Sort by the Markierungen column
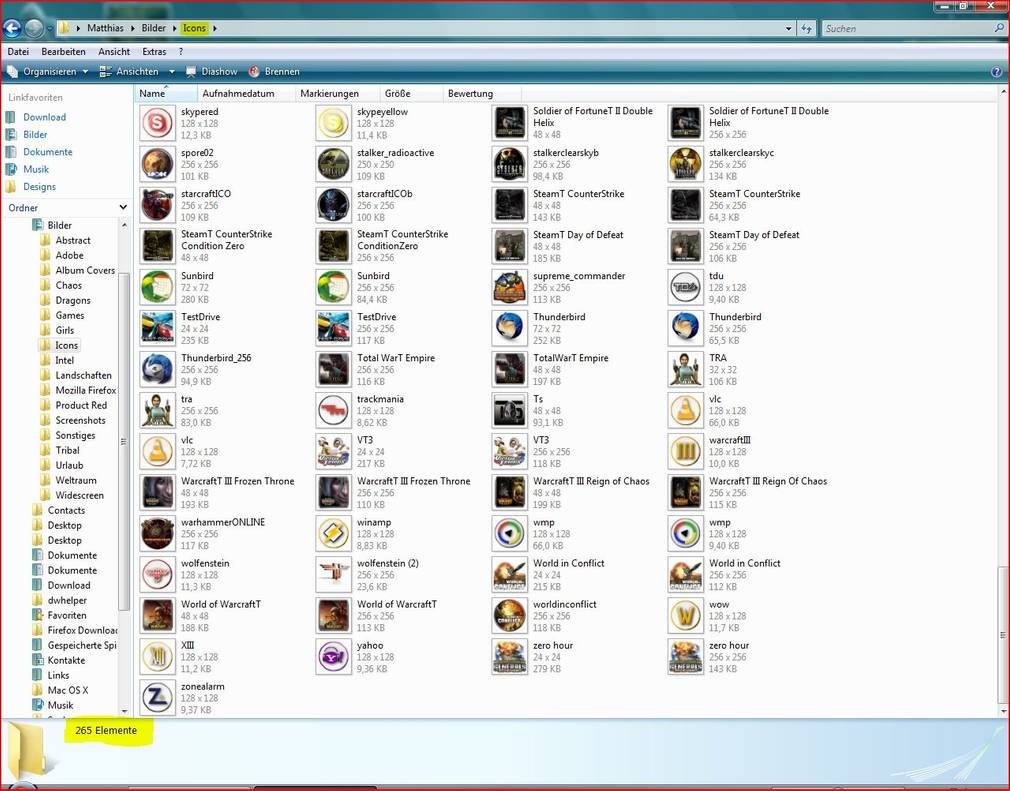The height and width of the screenshot is (791, 1010). point(338,93)
